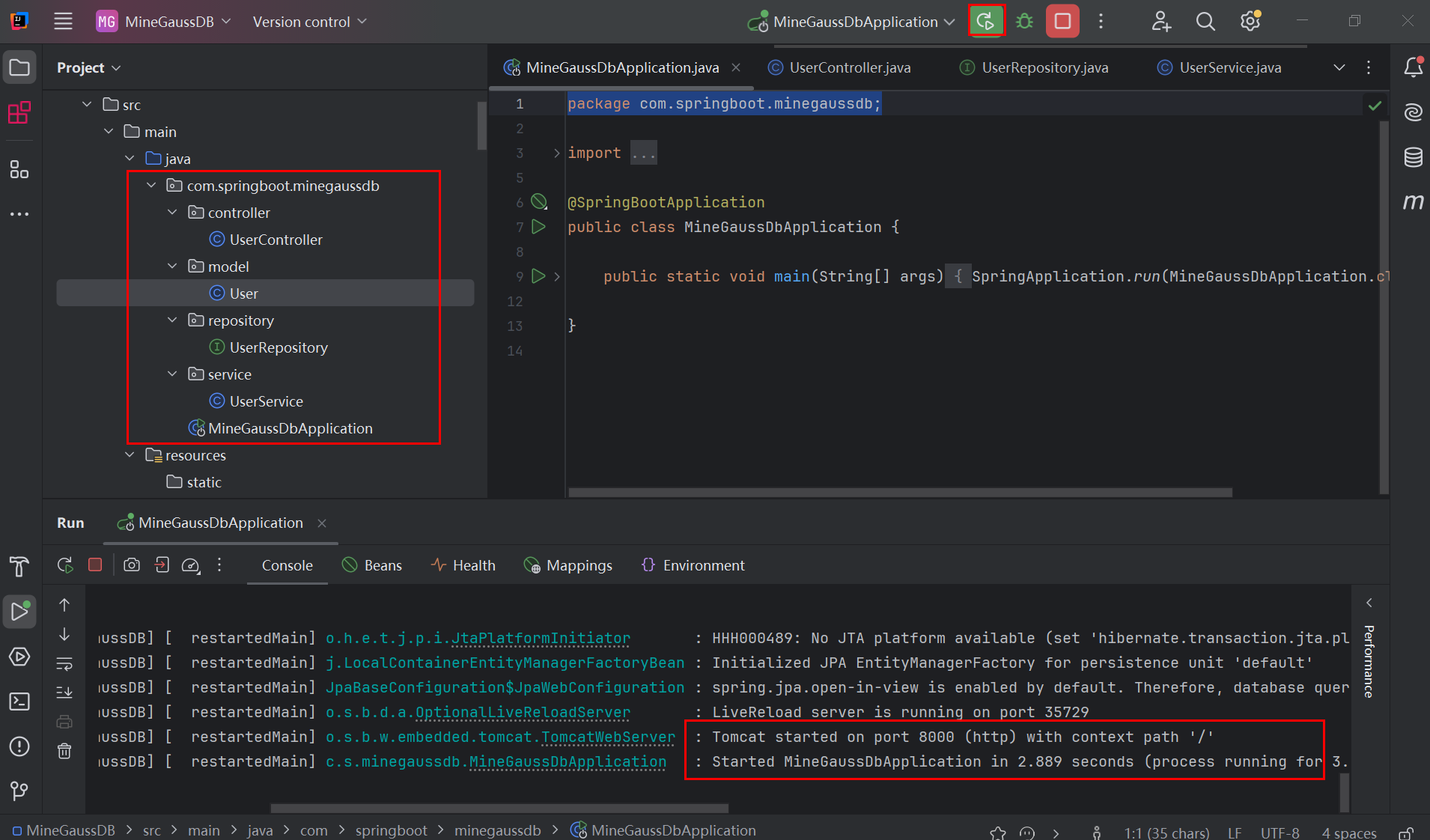Open the Version control dropdown
The image size is (1430, 840).
tap(309, 22)
